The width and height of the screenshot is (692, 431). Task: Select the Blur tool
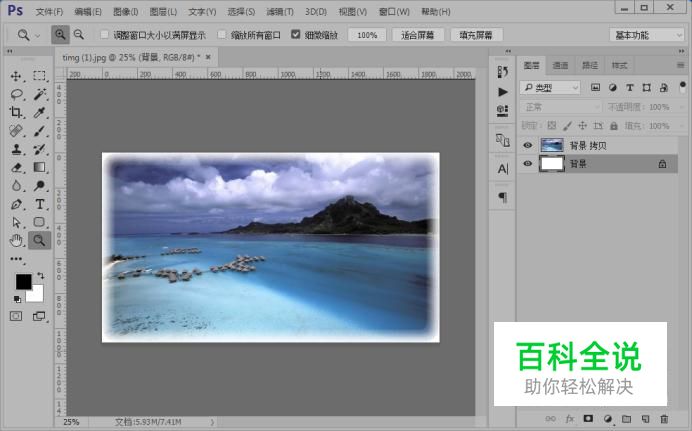pos(16,186)
